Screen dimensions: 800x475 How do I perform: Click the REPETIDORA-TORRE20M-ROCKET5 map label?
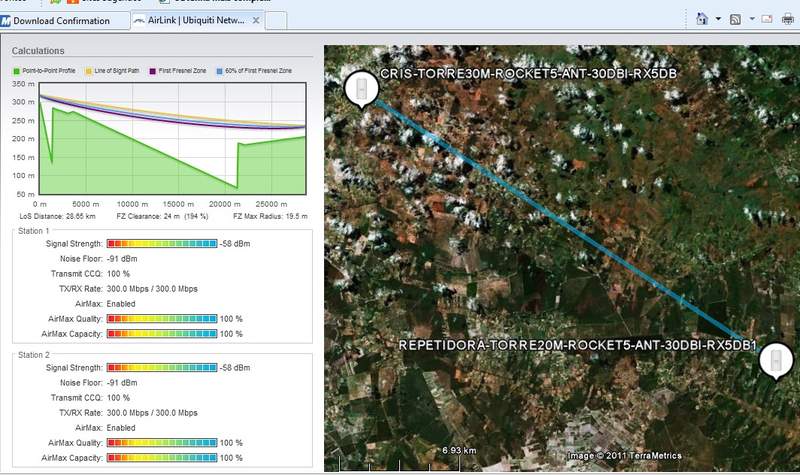578,345
